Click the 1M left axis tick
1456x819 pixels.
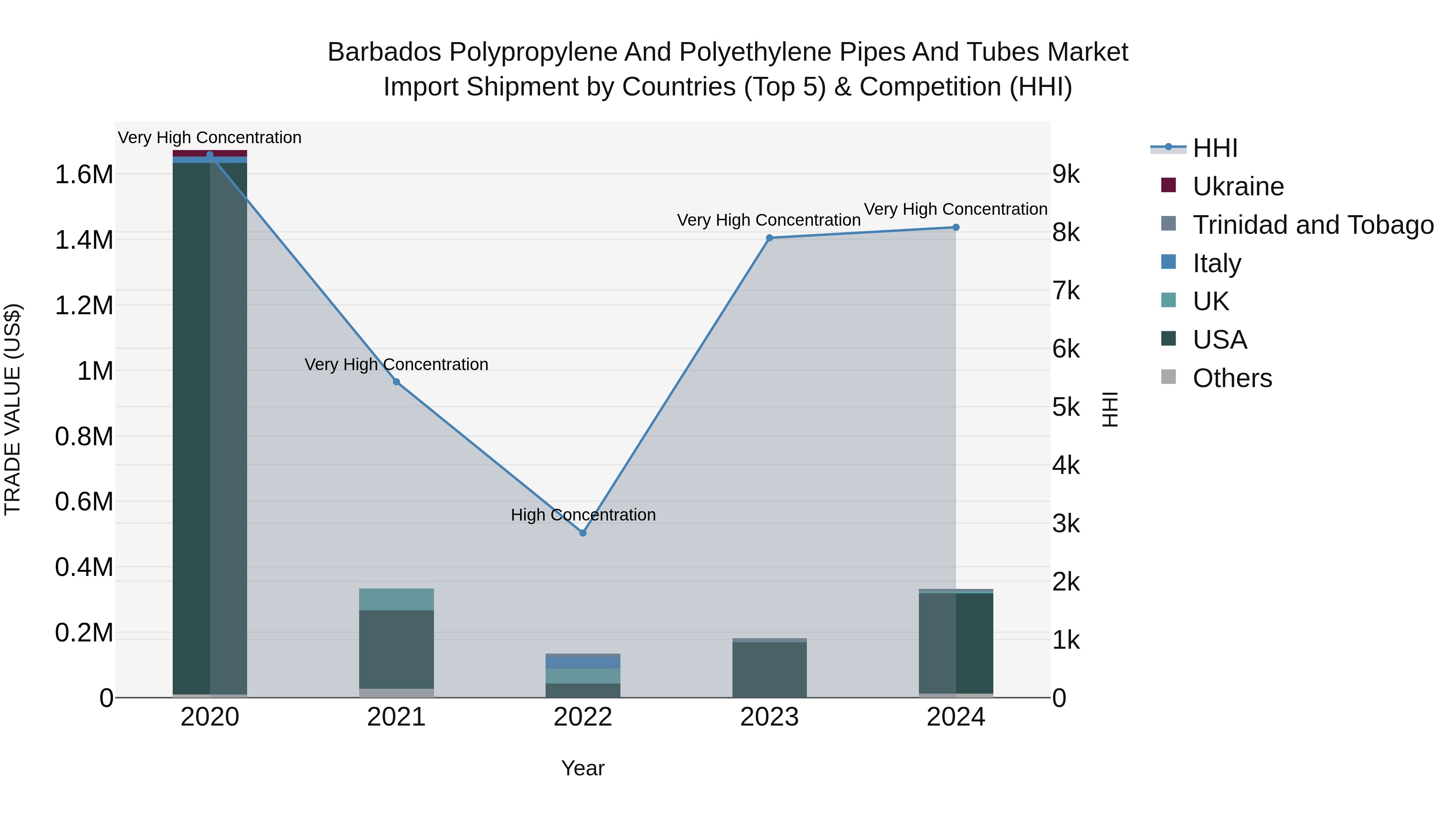(x=95, y=371)
